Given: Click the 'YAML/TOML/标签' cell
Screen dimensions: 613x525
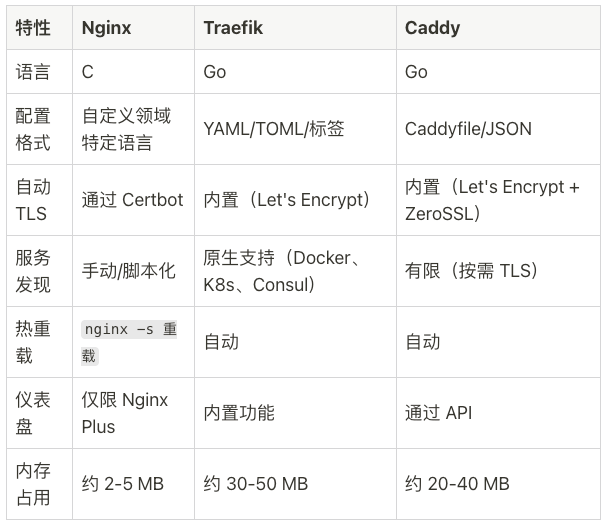Looking at the screenshot, I should (273, 129).
